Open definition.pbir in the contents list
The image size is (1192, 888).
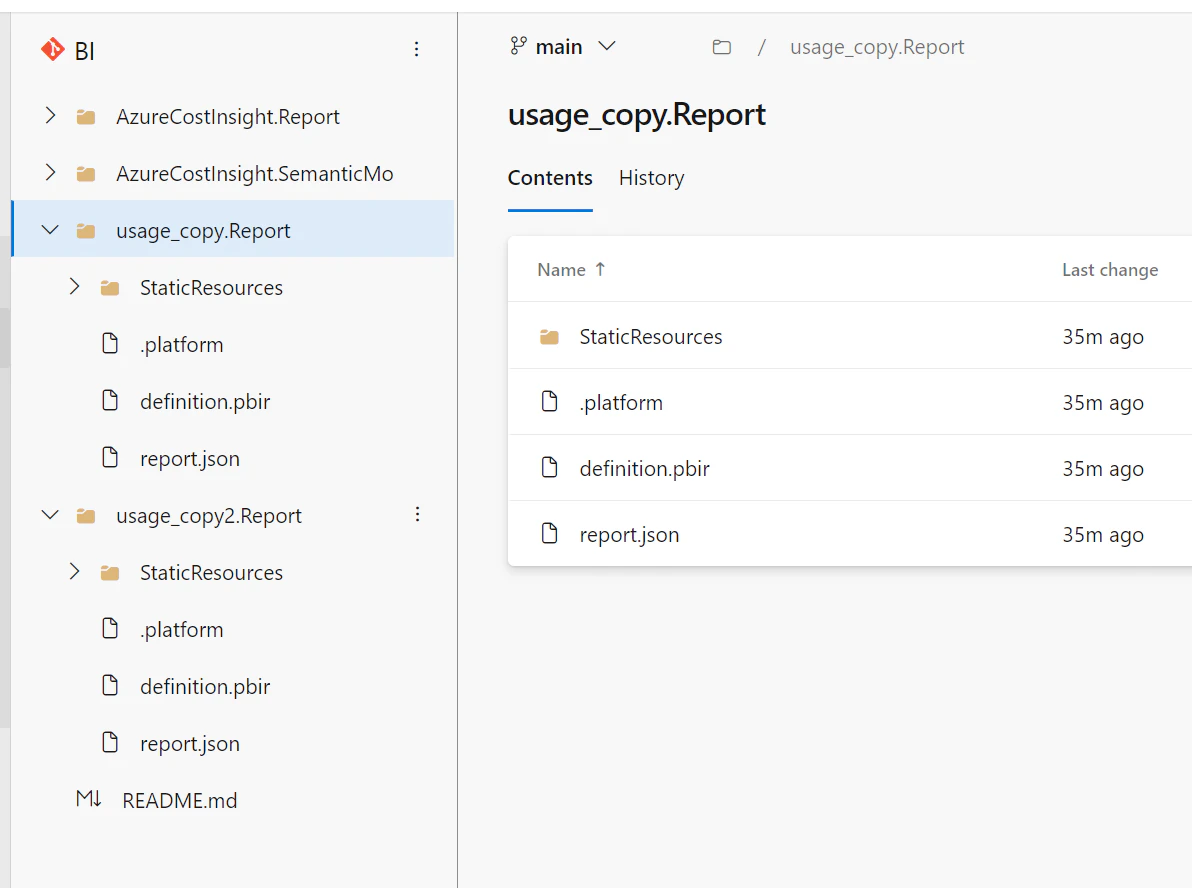pyautogui.click(x=644, y=468)
